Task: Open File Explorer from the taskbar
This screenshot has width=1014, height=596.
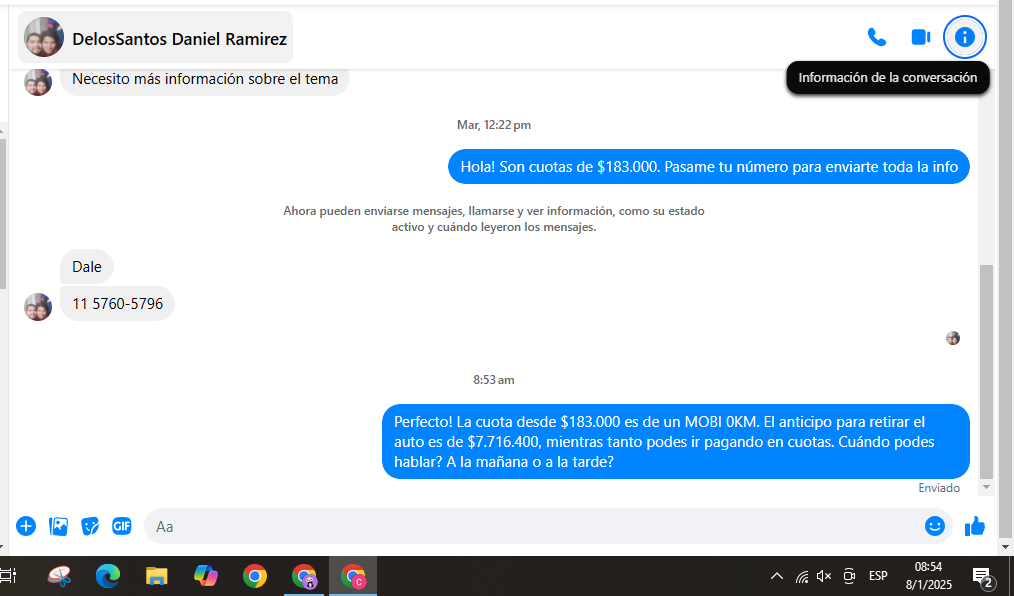Action: pyautogui.click(x=156, y=576)
